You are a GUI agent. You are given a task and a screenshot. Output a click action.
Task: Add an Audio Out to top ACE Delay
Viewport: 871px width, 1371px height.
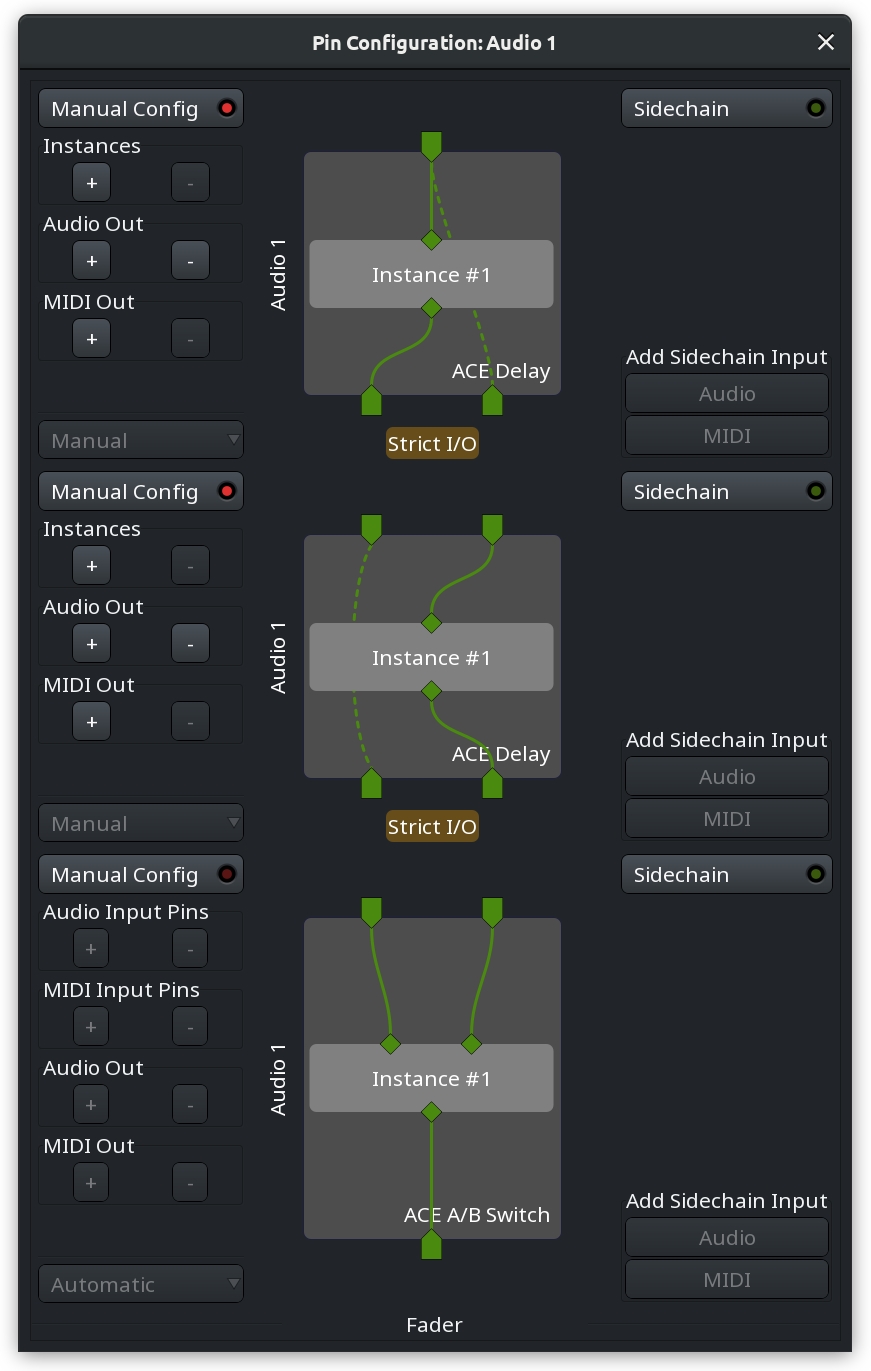click(91, 261)
